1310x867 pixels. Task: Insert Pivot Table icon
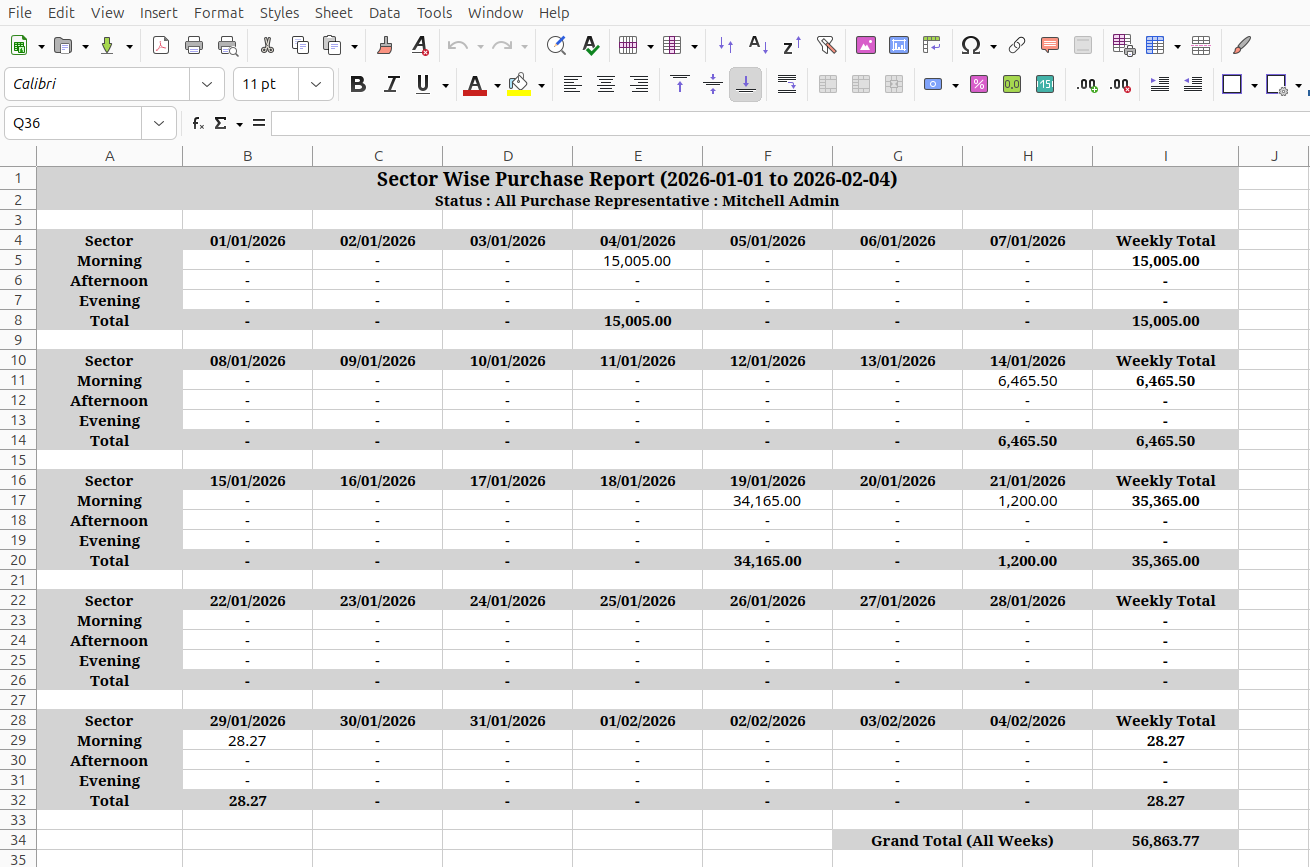click(932, 45)
